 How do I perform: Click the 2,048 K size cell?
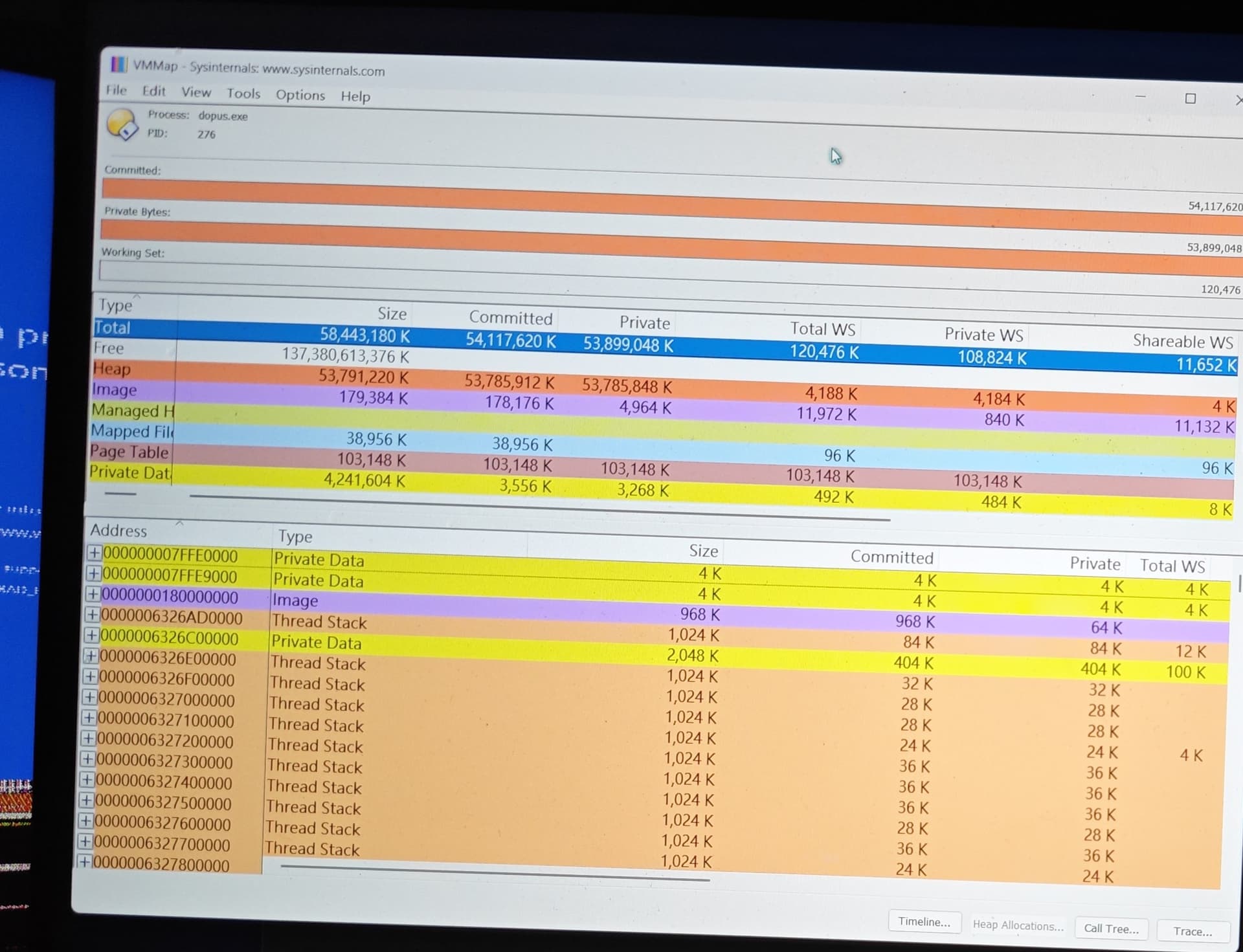tap(693, 656)
